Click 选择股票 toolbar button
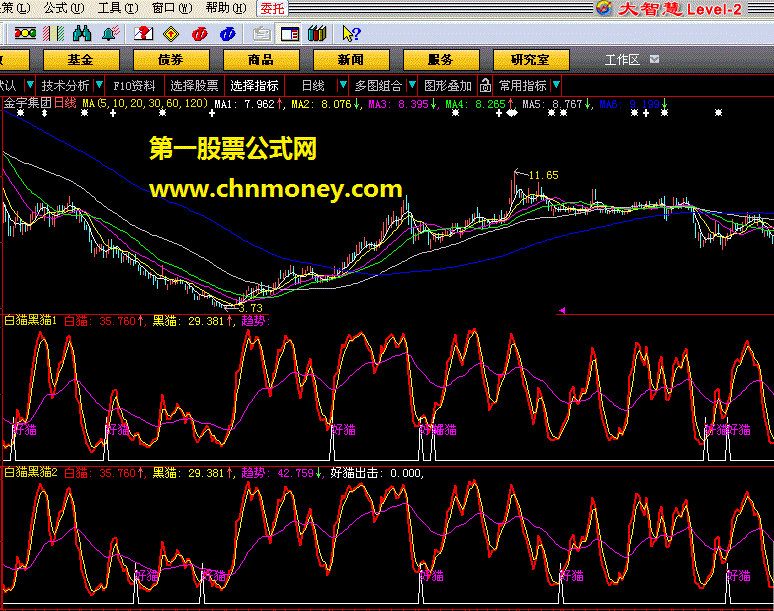The width and height of the screenshot is (774, 611). point(194,86)
